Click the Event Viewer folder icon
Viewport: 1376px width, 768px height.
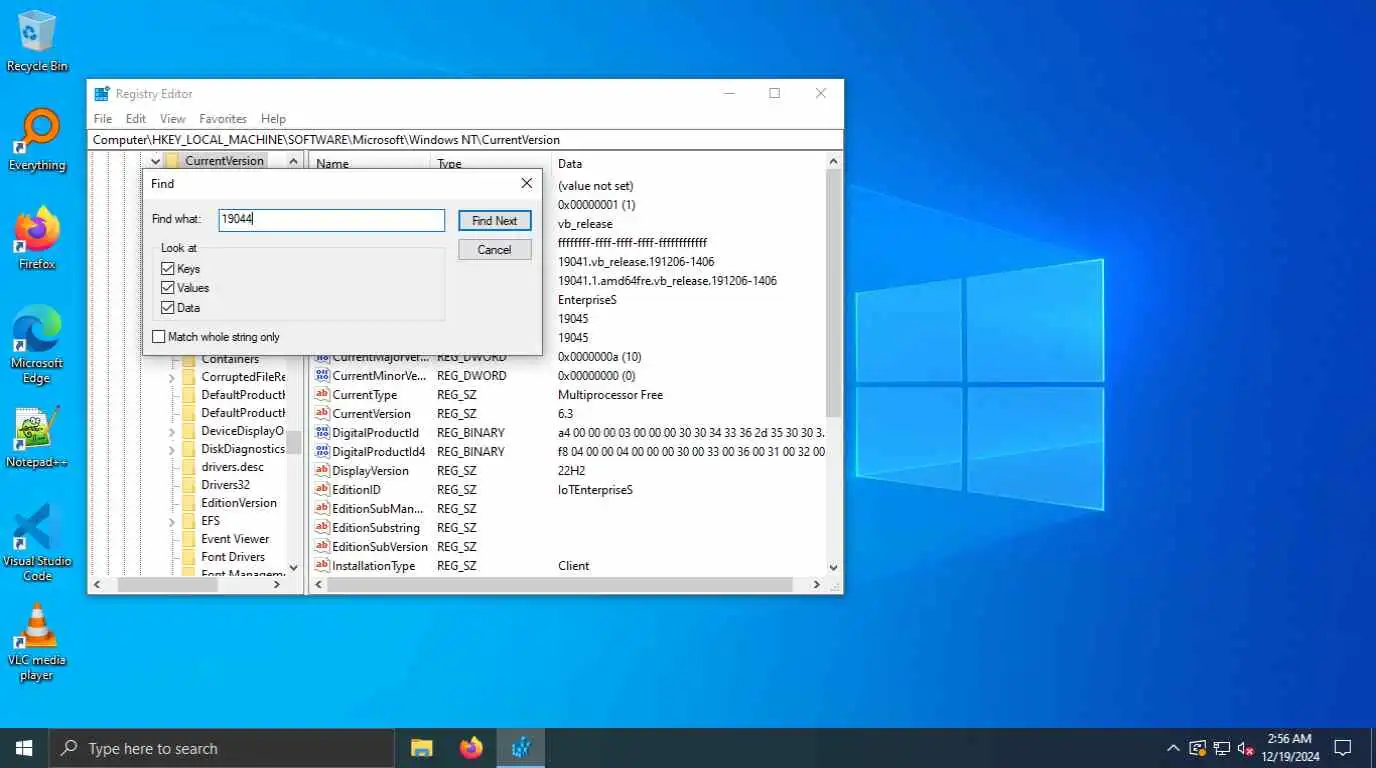[189, 539]
